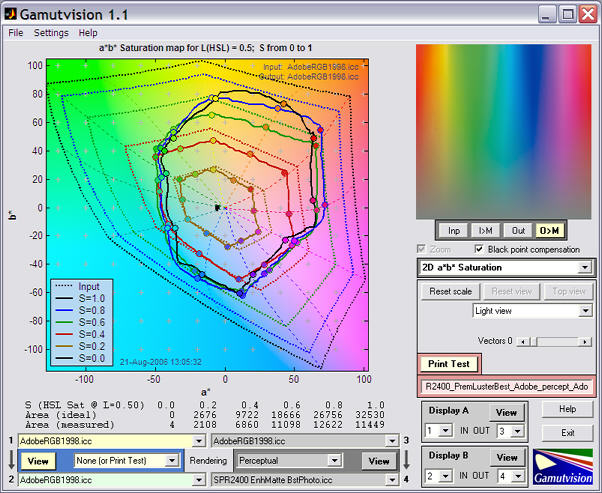Select the Out display mode button
602x493 pixels.
click(517, 230)
